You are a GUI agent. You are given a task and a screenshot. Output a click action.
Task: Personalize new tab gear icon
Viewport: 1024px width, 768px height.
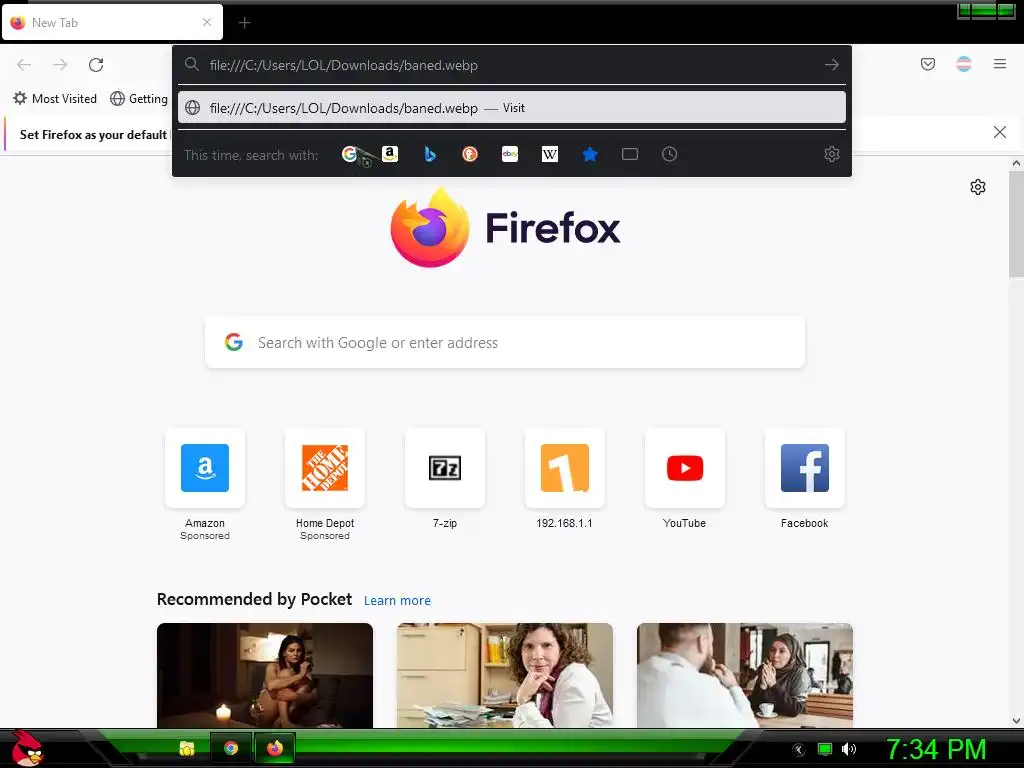(x=978, y=187)
